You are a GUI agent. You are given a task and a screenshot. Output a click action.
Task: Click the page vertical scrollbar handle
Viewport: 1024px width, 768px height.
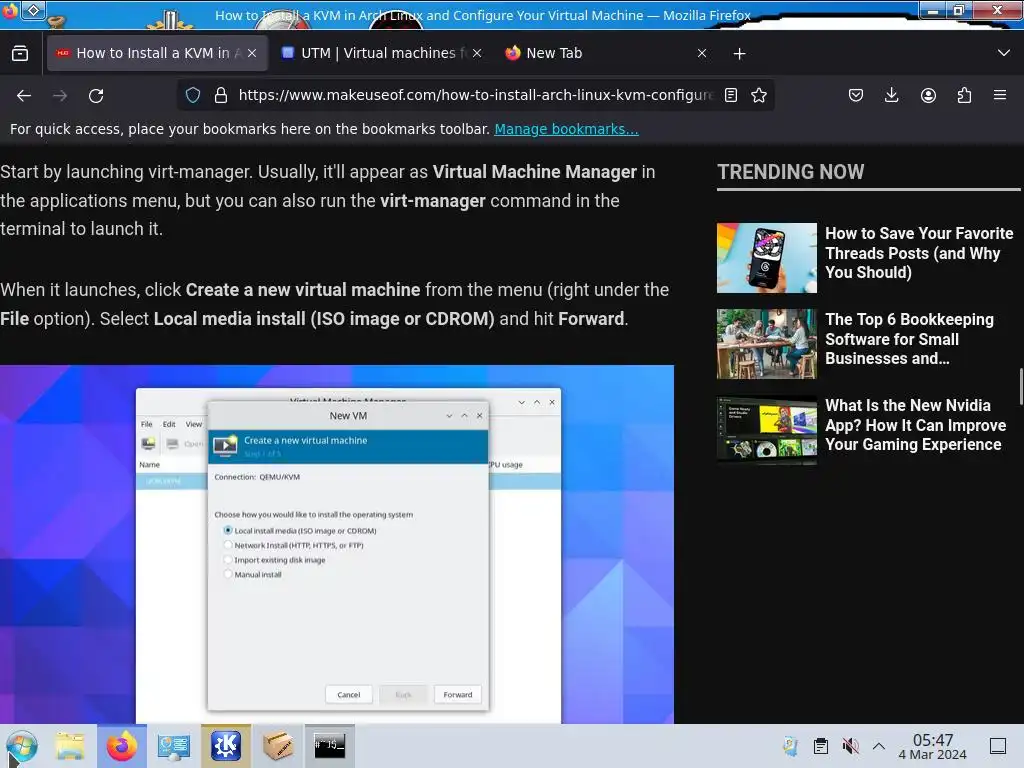[1021, 387]
